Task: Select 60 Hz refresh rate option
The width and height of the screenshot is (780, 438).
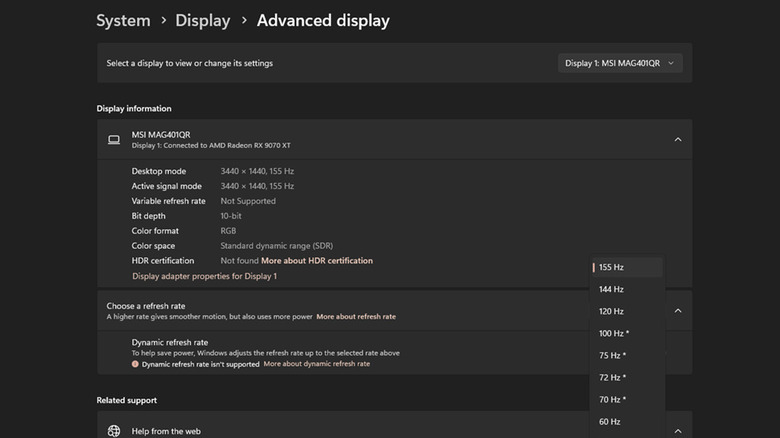Action: pos(627,422)
